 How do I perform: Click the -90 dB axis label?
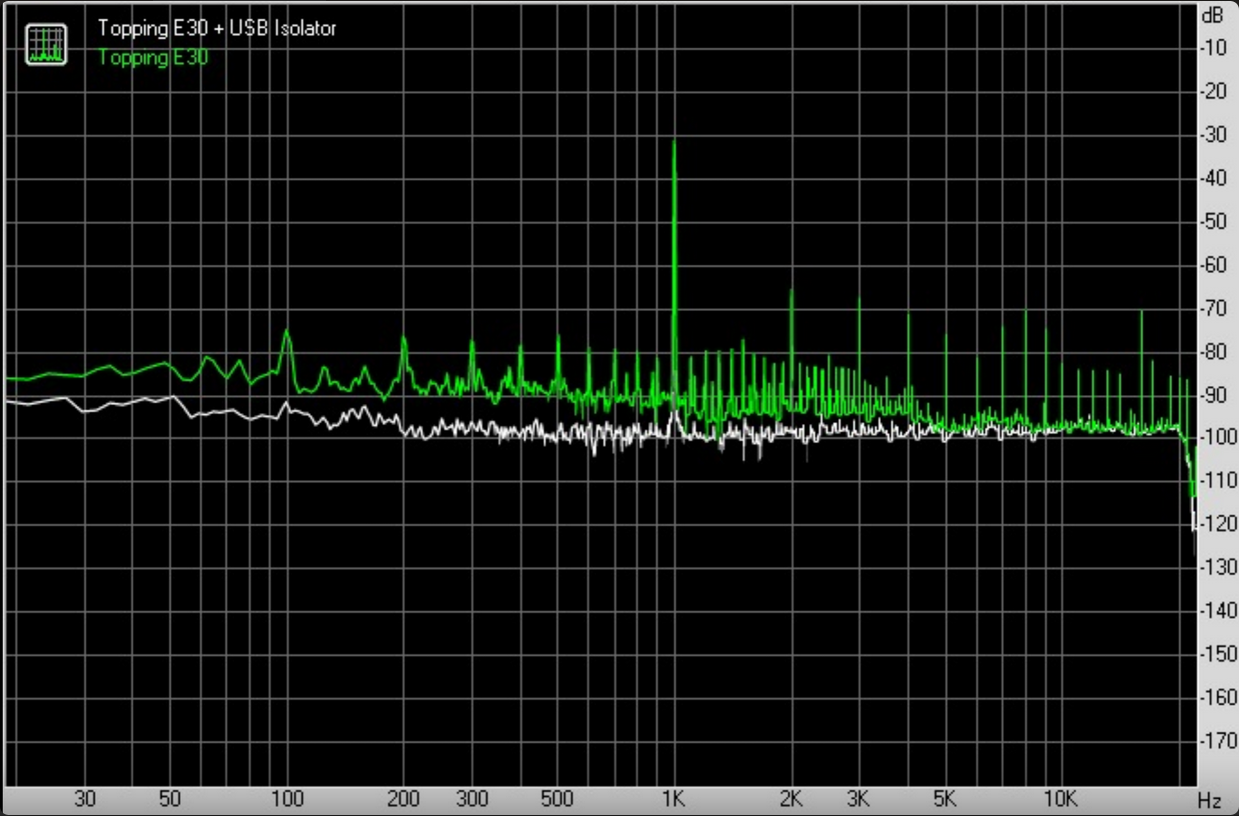pos(1213,395)
